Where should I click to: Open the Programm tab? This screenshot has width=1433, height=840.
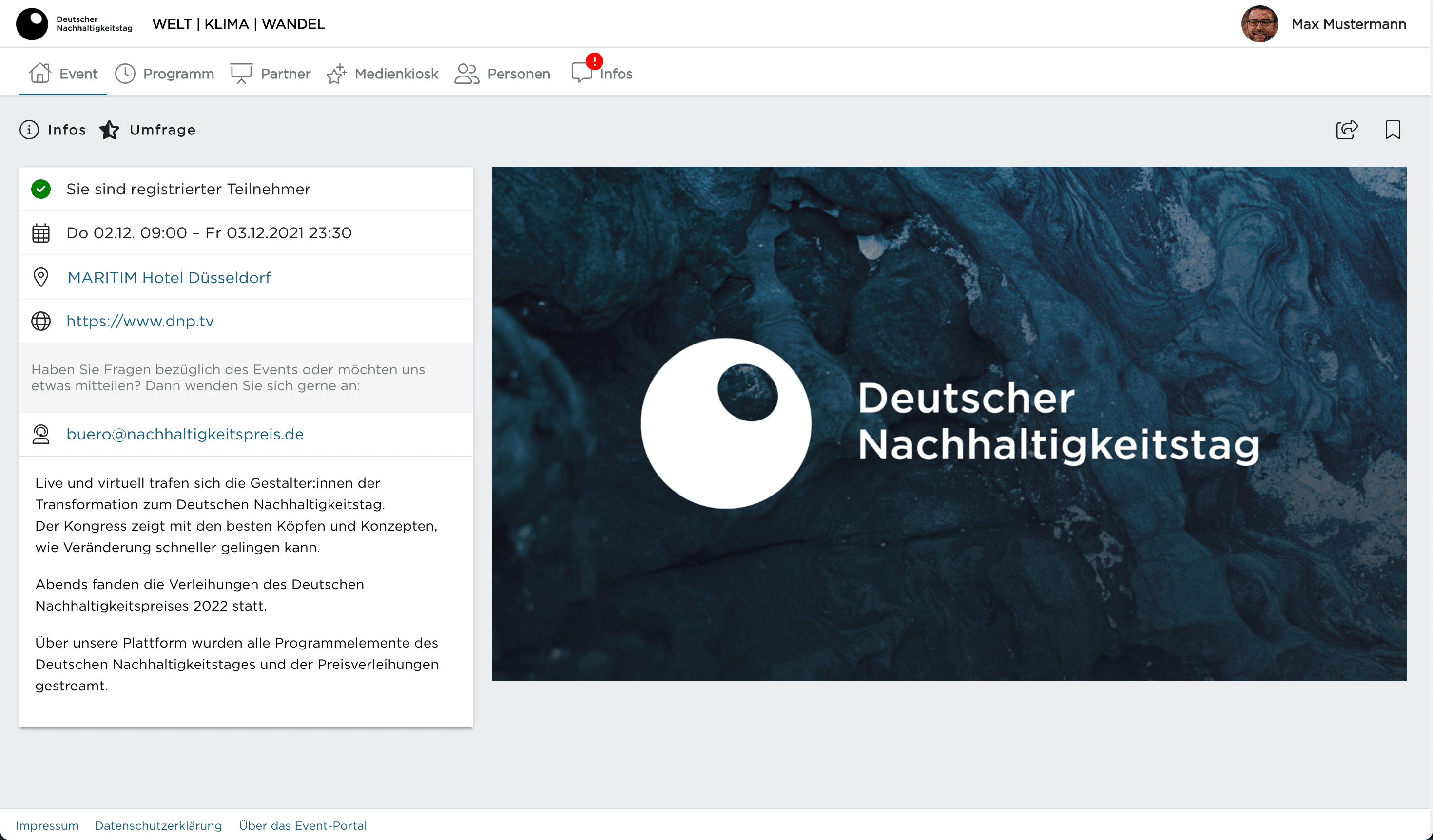165,74
